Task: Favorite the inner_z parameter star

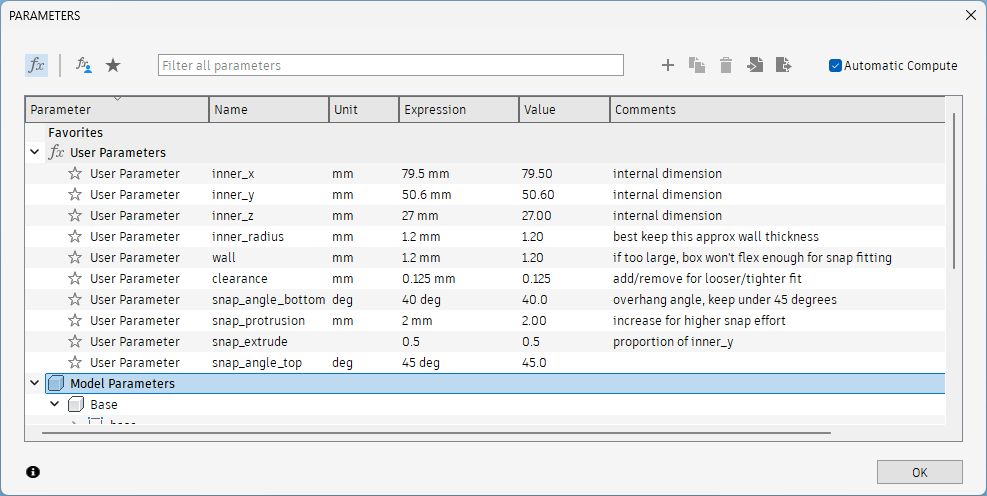Action: (75, 215)
